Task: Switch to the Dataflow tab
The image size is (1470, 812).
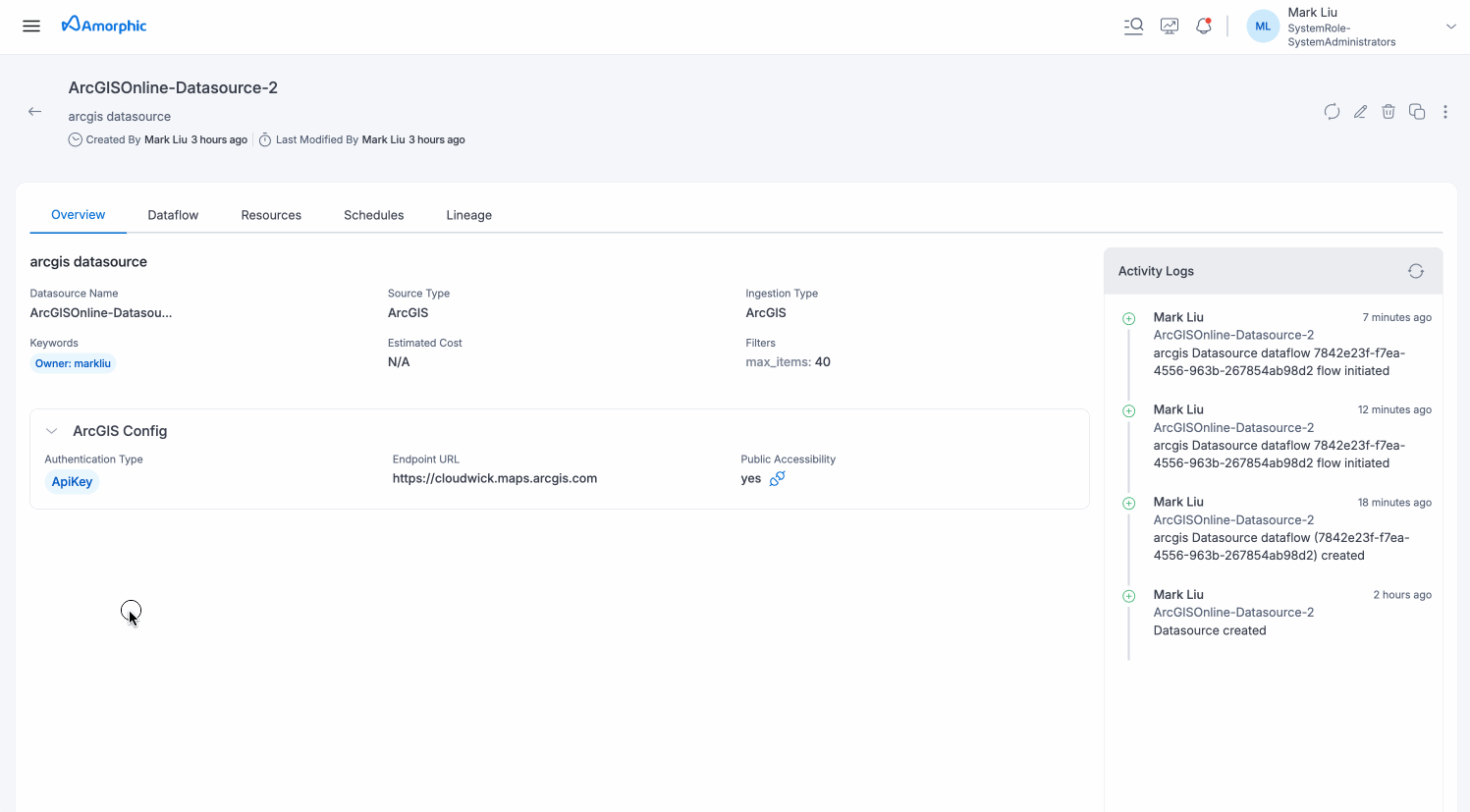Action: 173,215
